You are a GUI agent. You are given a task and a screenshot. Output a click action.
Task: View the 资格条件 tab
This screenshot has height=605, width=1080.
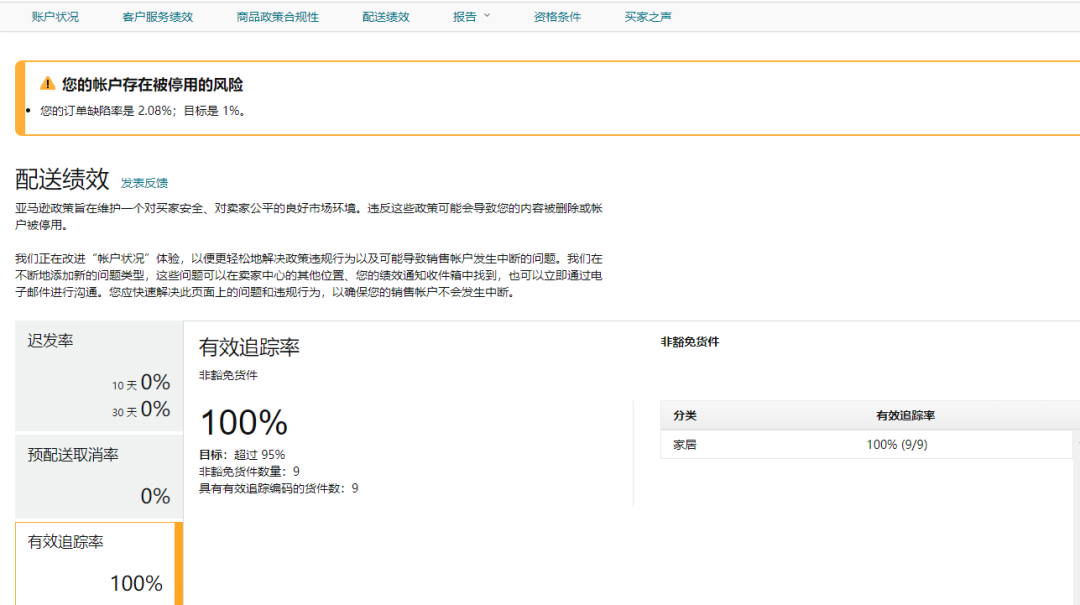click(x=556, y=16)
